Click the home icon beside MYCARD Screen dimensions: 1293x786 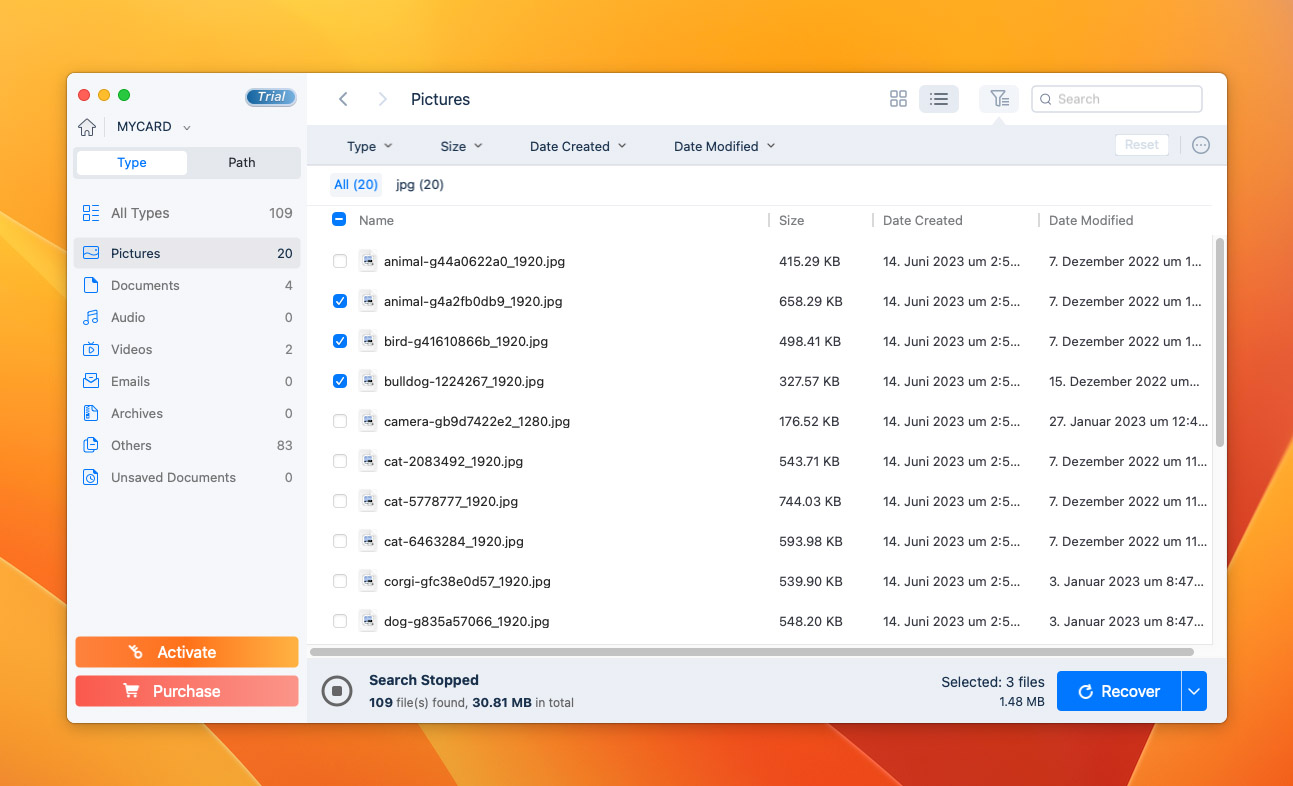point(88,127)
